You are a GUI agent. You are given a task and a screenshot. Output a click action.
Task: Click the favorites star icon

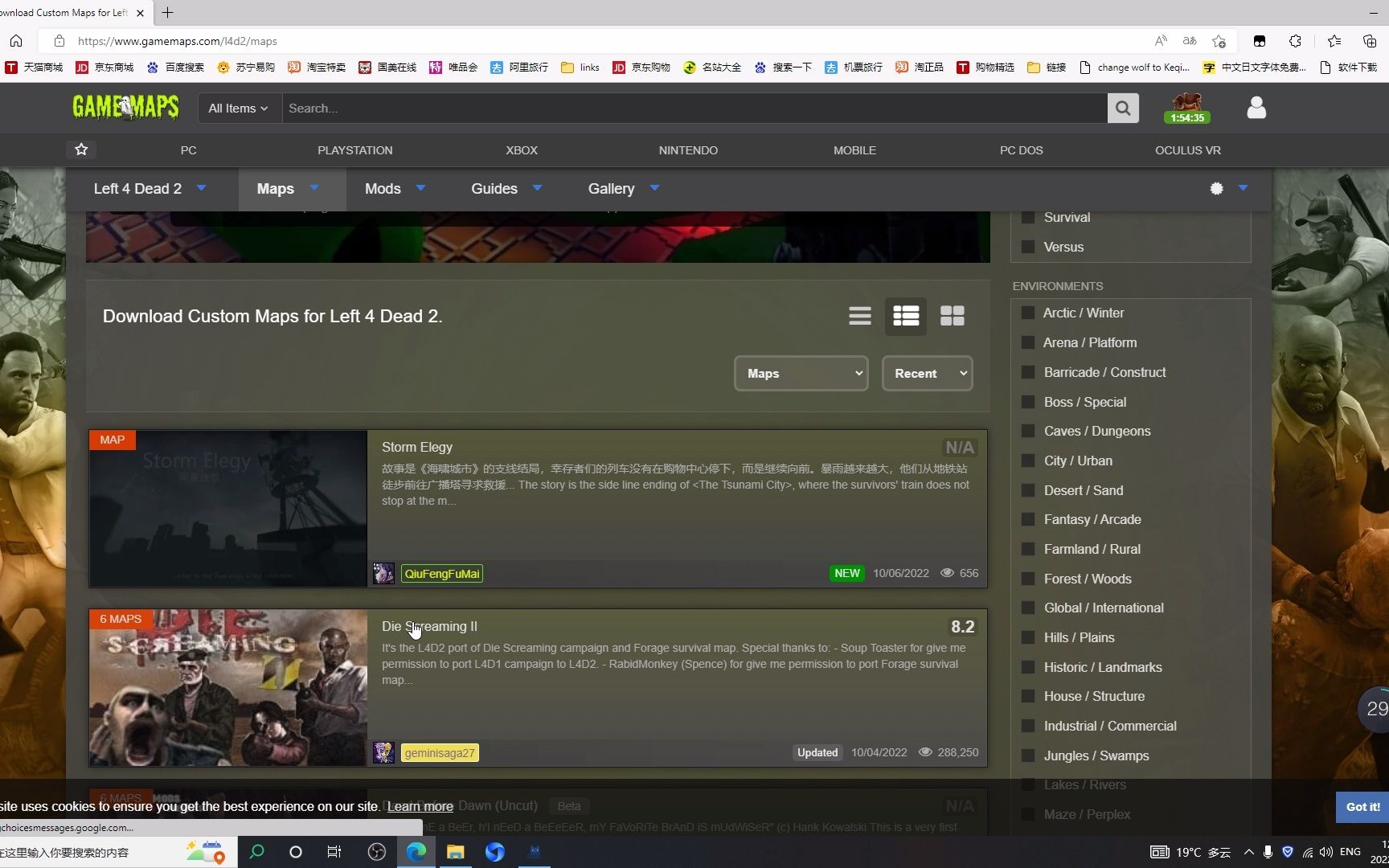coord(81,149)
